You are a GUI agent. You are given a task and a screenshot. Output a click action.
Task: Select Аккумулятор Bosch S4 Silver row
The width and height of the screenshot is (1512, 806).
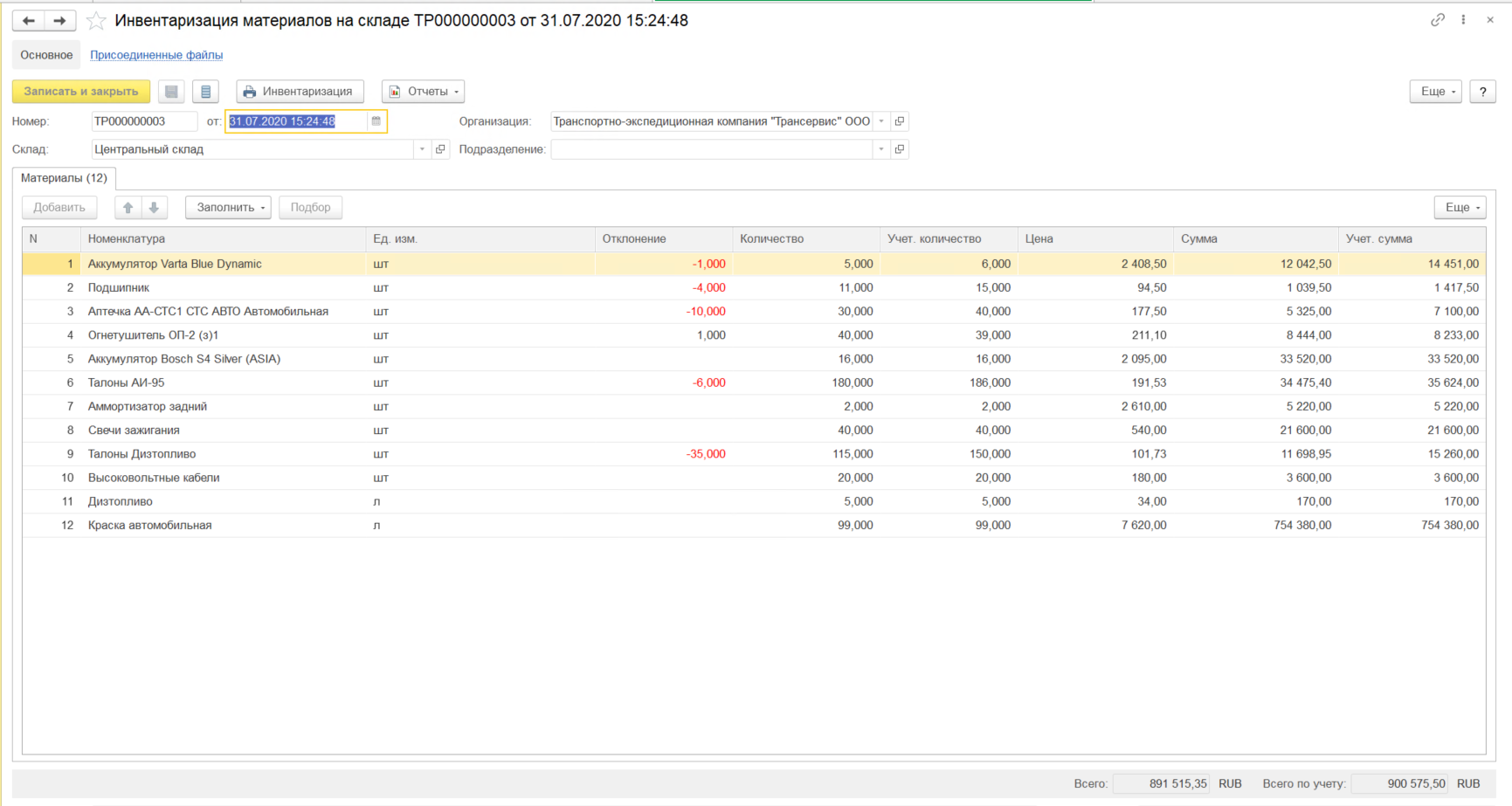754,359
